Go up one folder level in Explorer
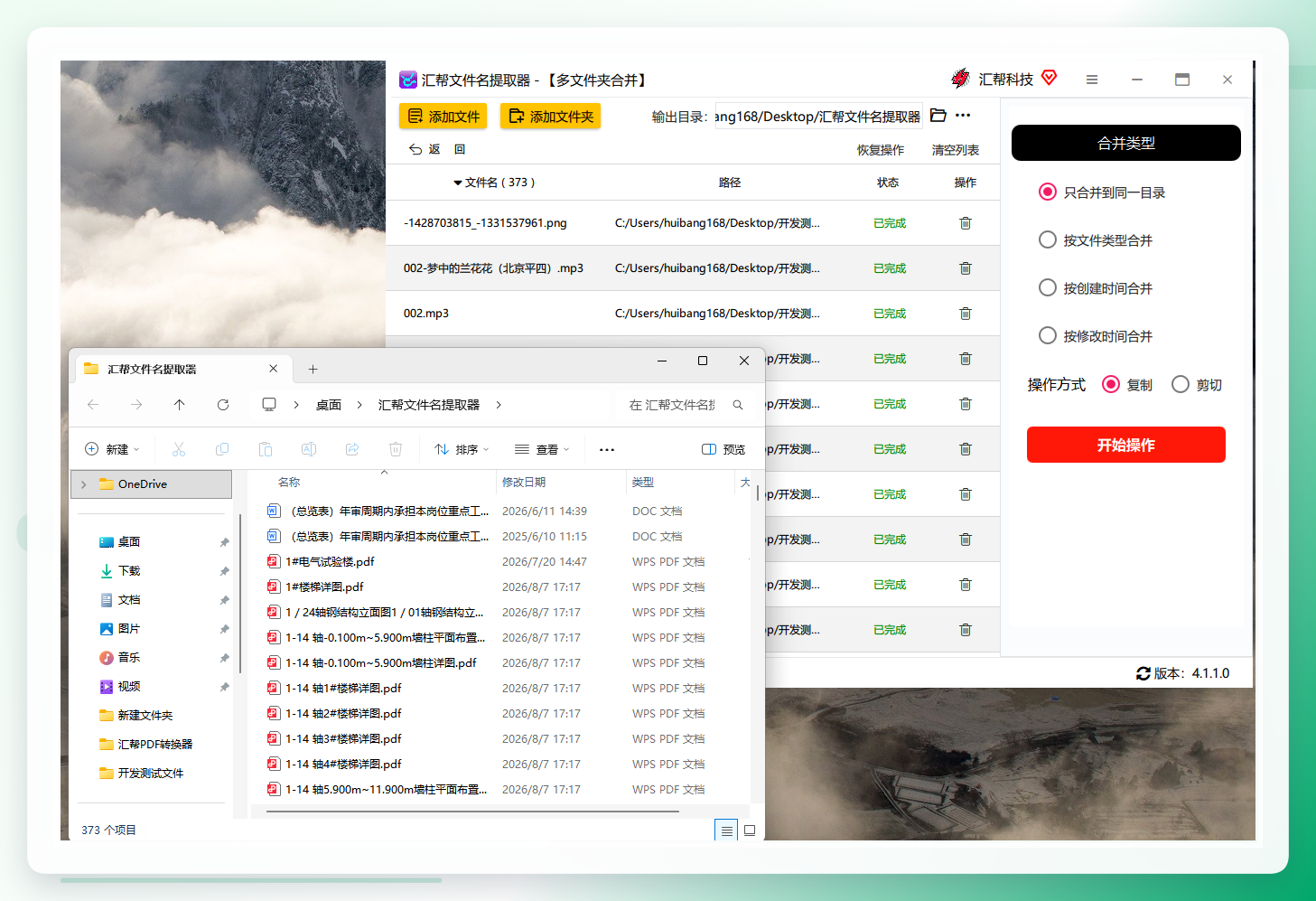This screenshot has width=1316, height=901. click(x=180, y=405)
